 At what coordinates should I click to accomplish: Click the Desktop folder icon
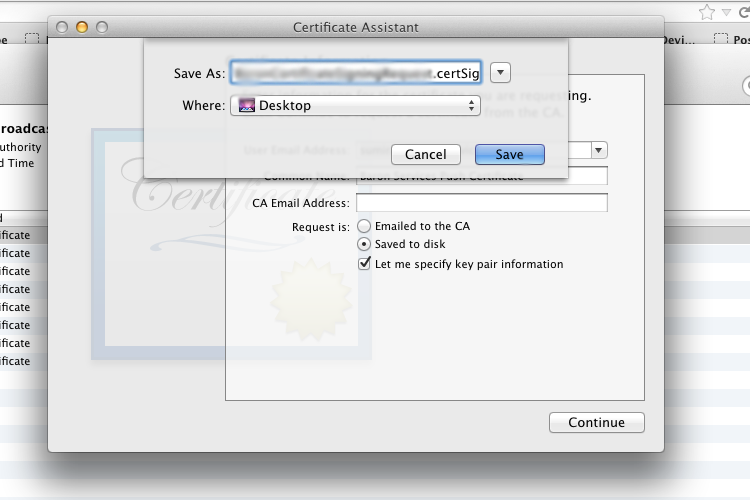247,105
